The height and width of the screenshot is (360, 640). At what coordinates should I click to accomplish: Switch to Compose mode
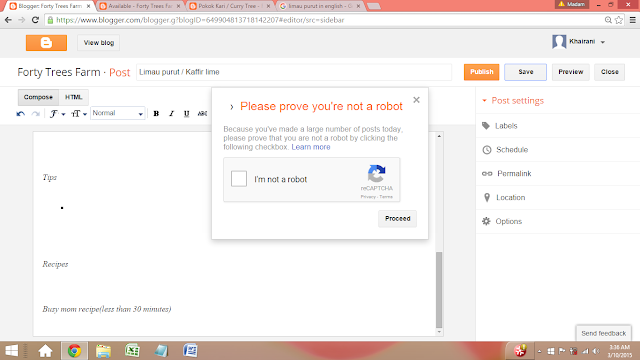tap(38, 97)
